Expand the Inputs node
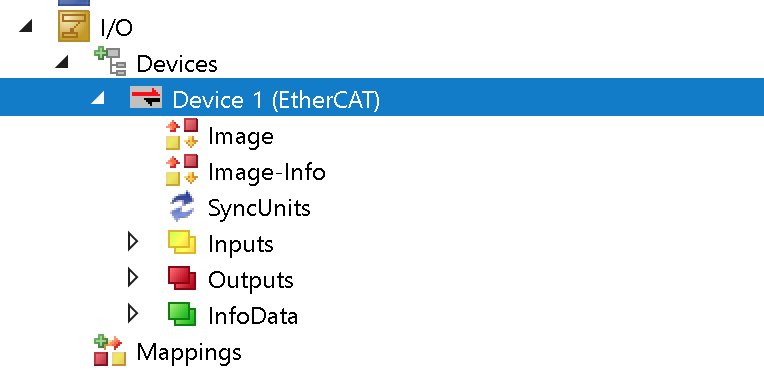Image resolution: width=764 pixels, height=370 pixels. pos(133,242)
